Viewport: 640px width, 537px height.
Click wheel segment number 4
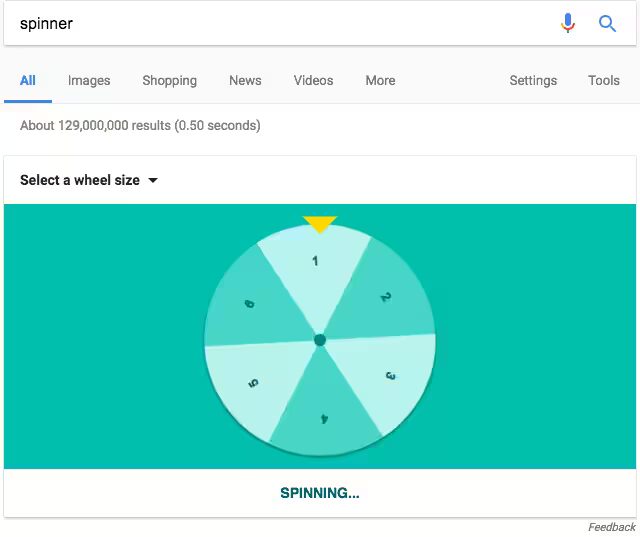324,415
